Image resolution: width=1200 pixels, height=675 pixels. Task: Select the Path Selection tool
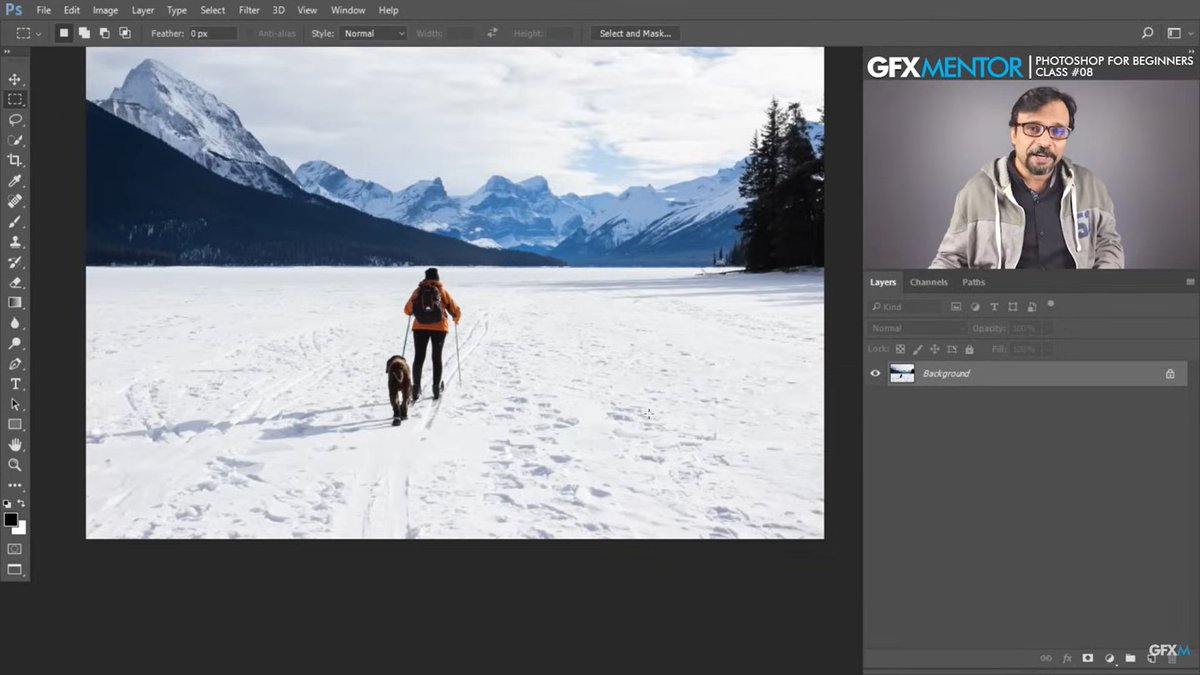tap(15, 404)
